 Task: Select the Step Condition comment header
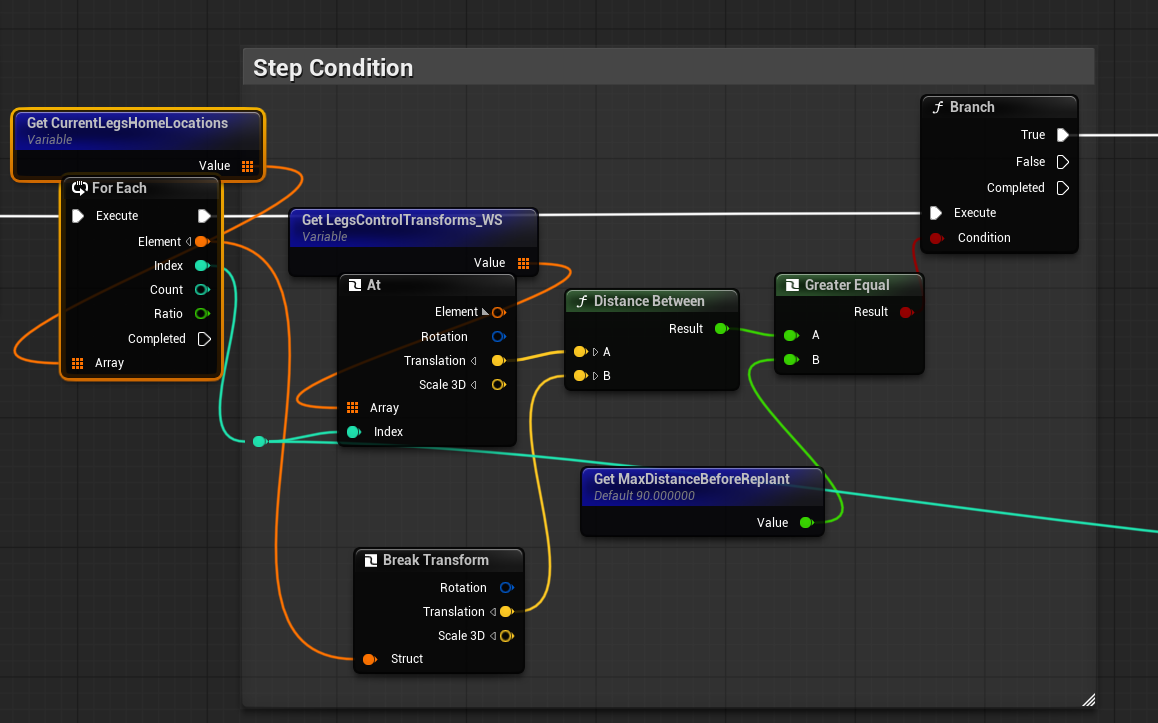(x=668, y=67)
